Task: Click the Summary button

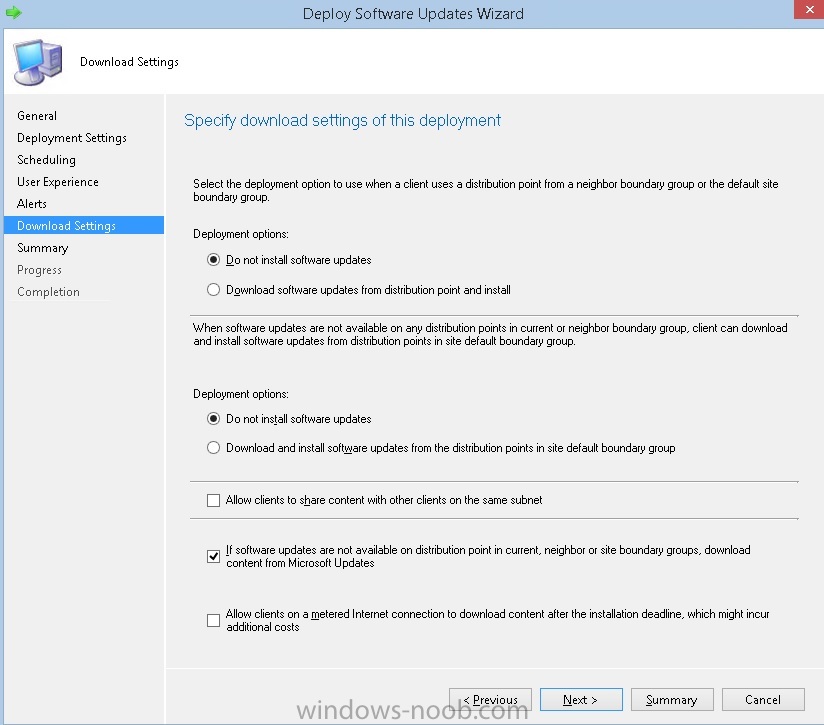Action: click(672, 700)
